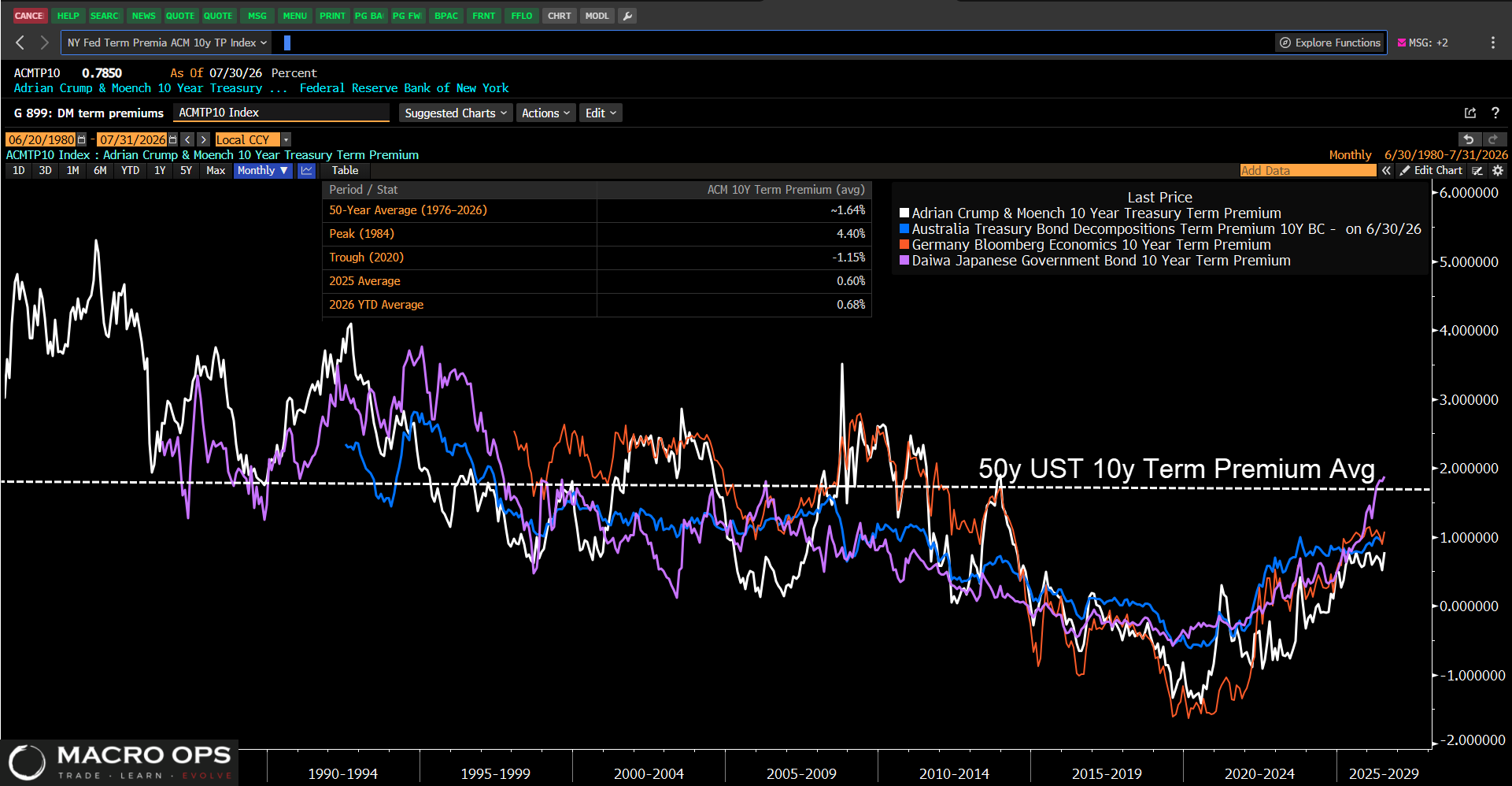Viewport: 1512px width, 786px height.
Task: Click Explore Functions button
Action: coord(1329,43)
